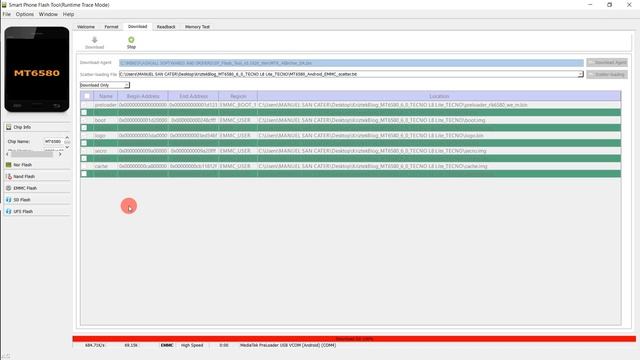
Task: Switch to the Welcome tab
Action: pyautogui.click(x=86, y=27)
